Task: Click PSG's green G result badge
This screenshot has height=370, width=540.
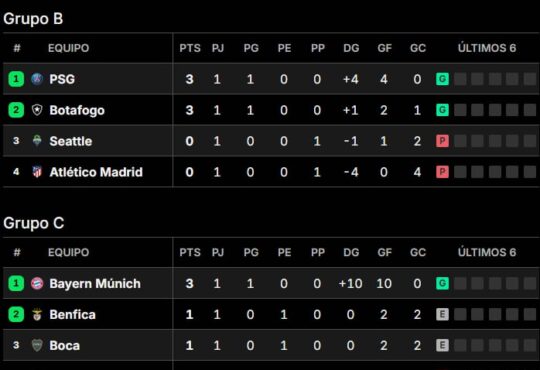Action: pyautogui.click(x=442, y=79)
